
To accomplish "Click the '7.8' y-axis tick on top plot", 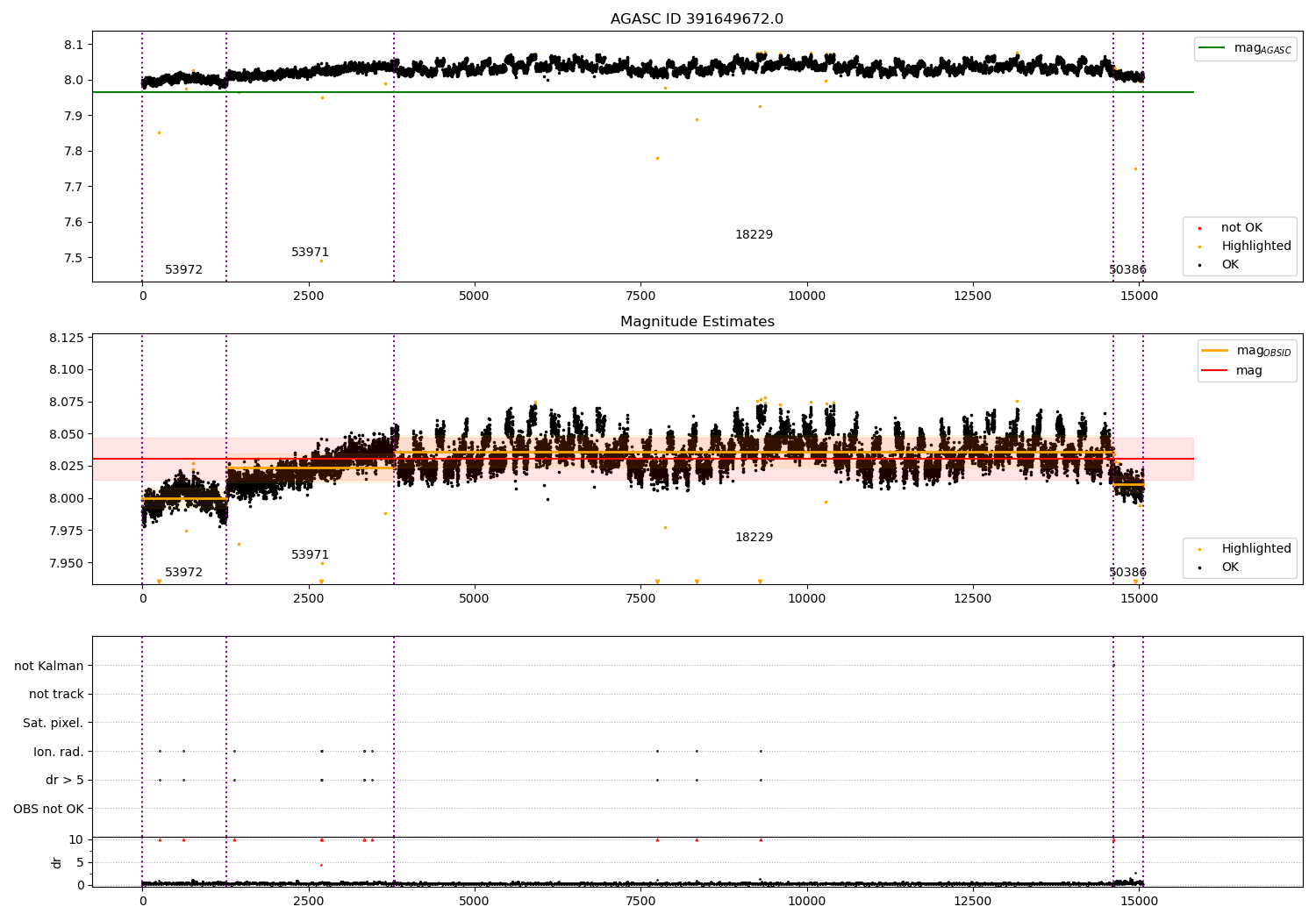I will tap(74, 152).
